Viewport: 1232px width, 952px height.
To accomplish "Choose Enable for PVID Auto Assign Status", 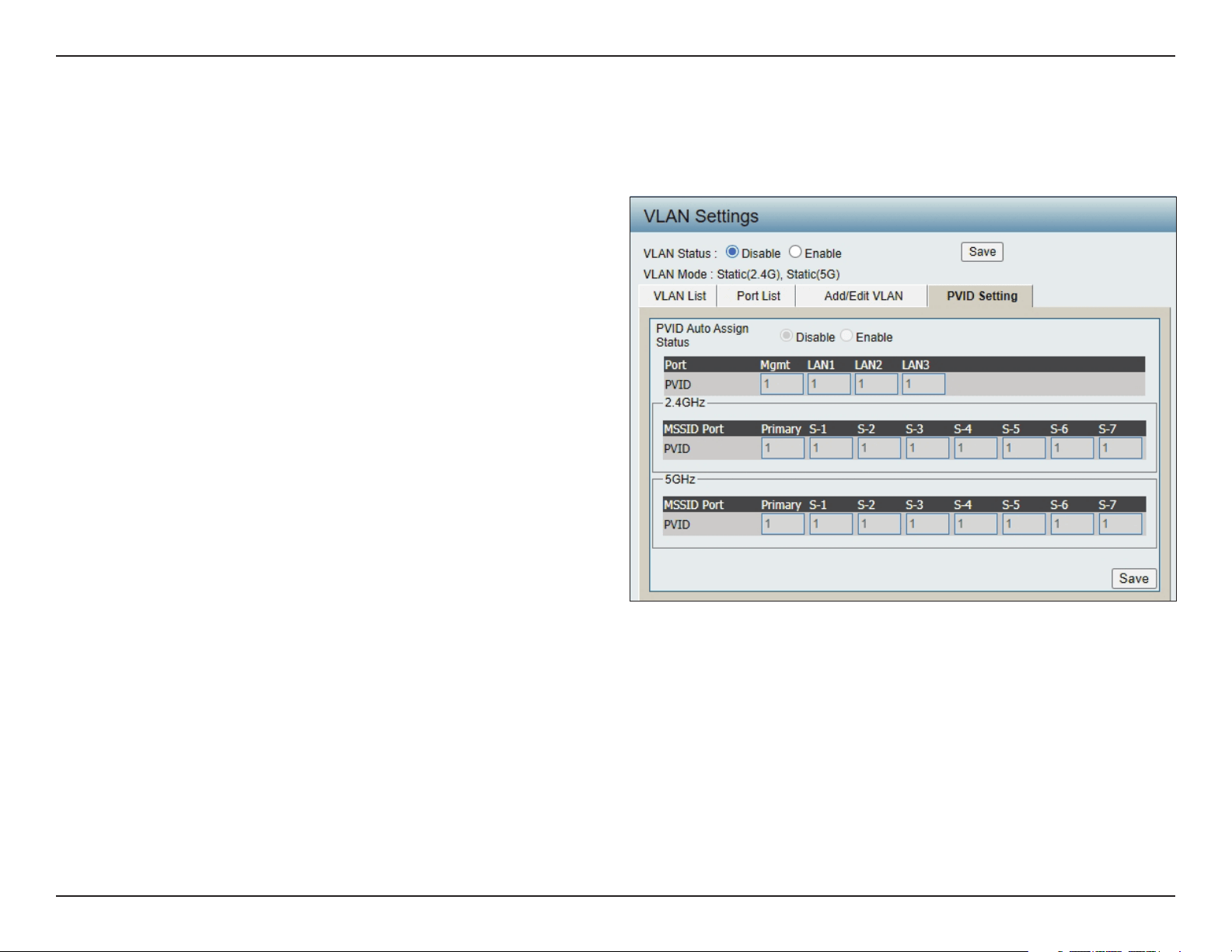I will click(846, 336).
